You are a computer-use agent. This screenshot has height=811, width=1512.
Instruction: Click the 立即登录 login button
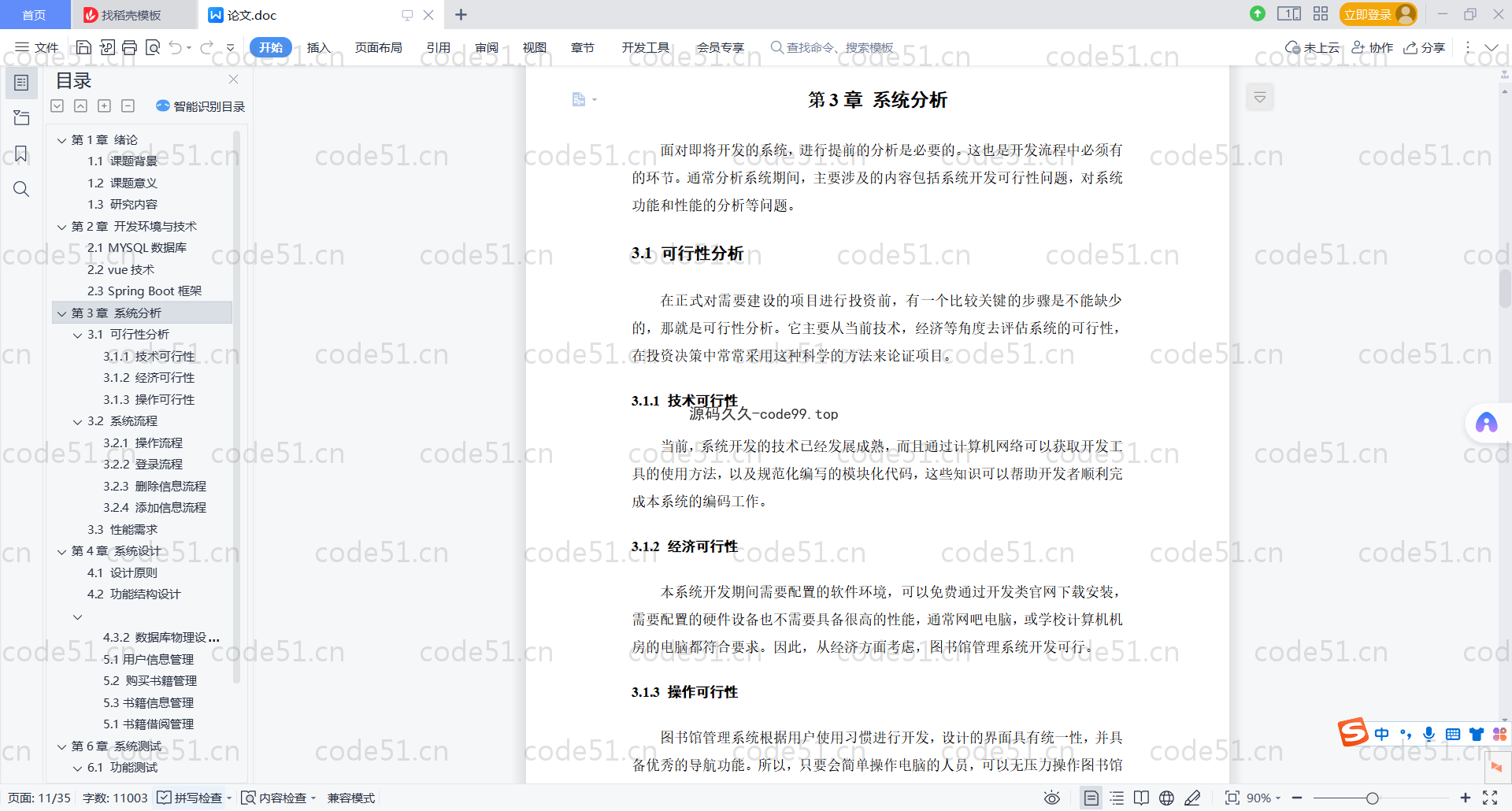(x=1377, y=14)
